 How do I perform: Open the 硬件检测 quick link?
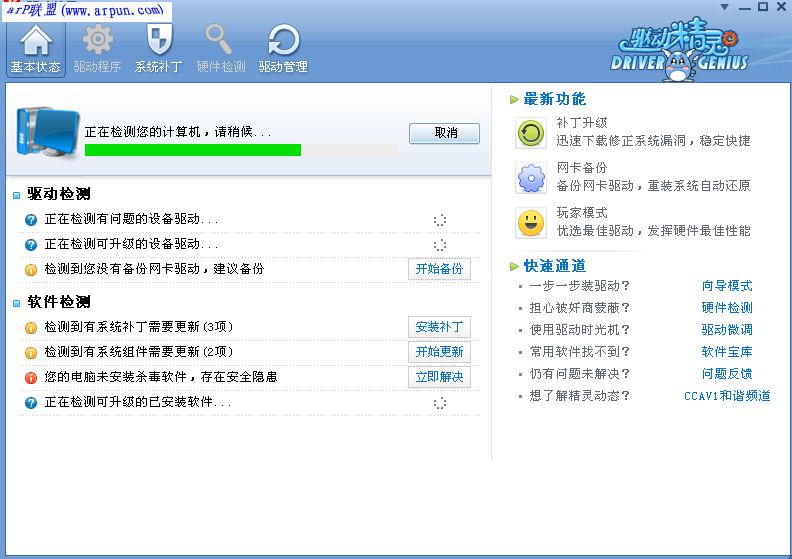pos(727,308)
